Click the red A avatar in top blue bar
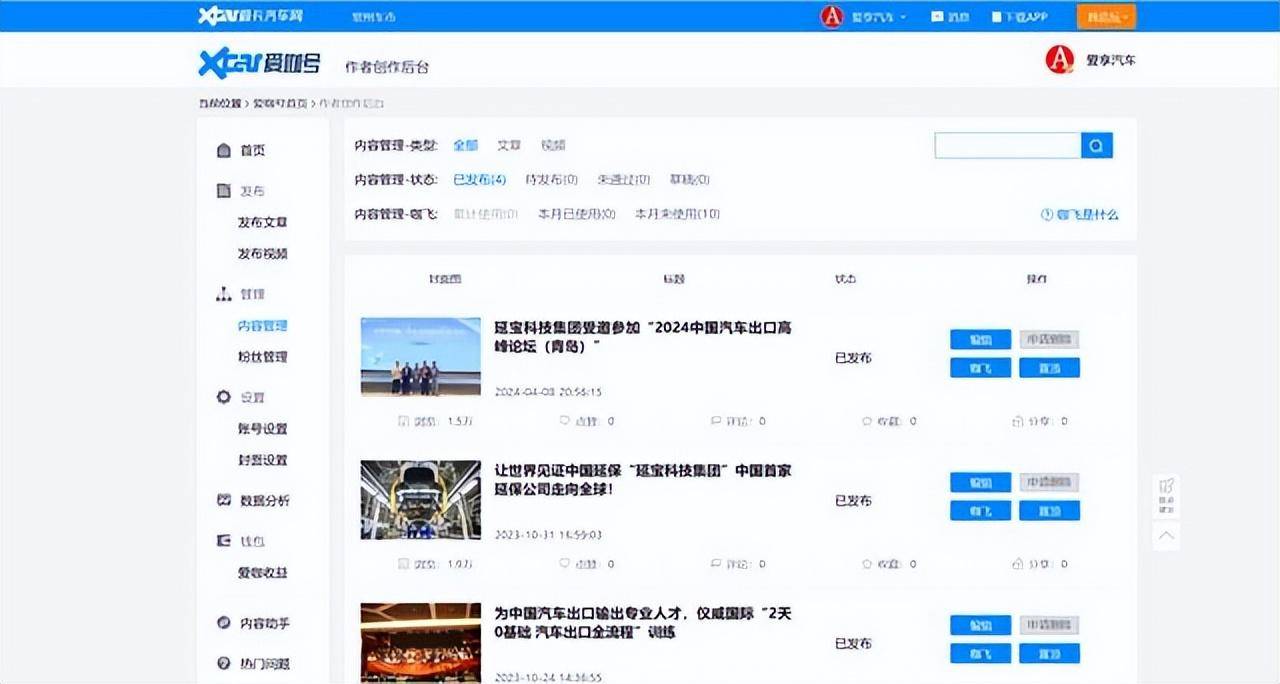Image resolution: width=1280 pixels, height=684 pixels. pyautogui.click(x=832, y=16)
